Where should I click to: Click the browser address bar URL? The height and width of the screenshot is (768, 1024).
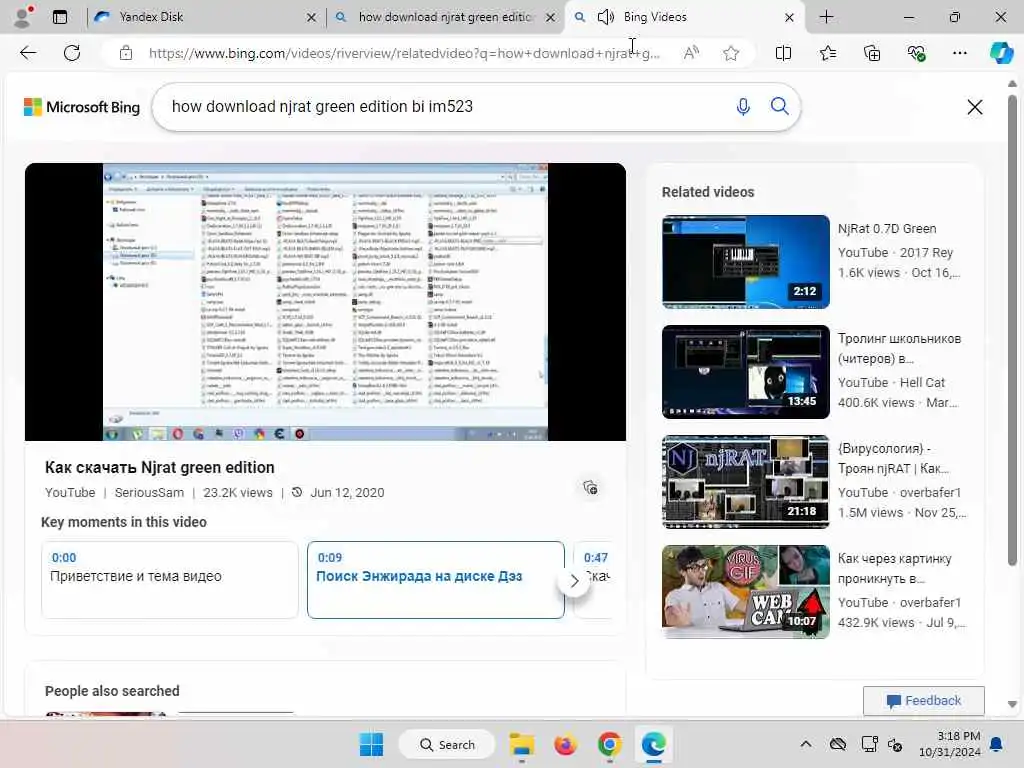click(404, 54)
